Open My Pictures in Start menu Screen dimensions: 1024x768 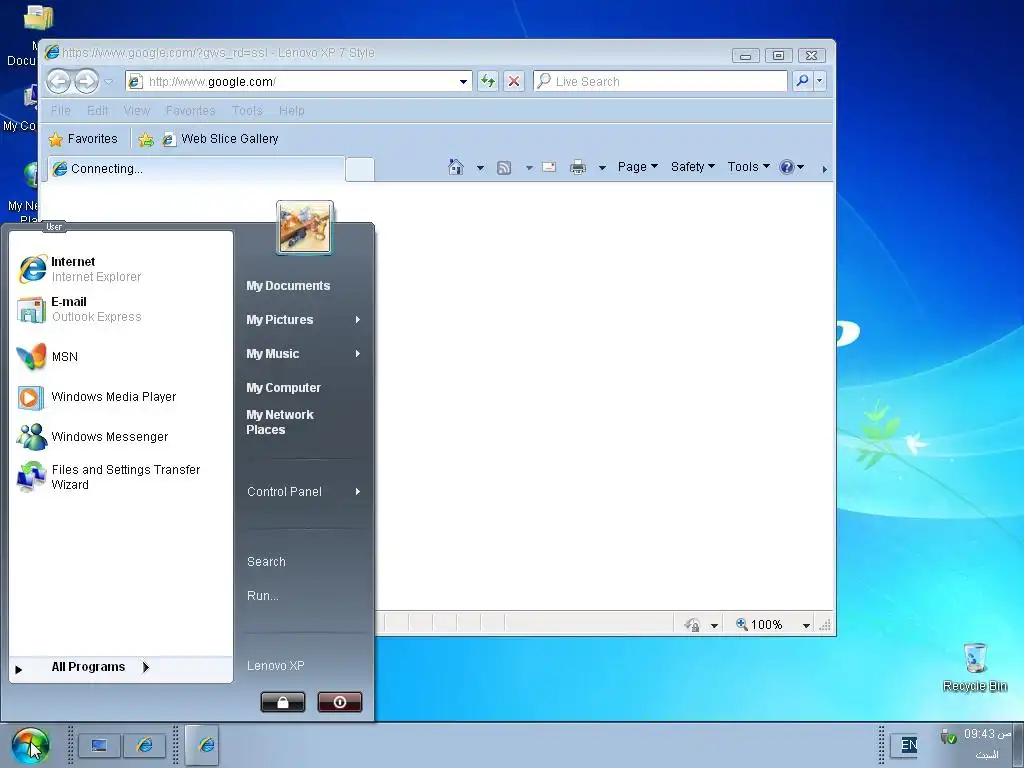[x=304, y=319]
